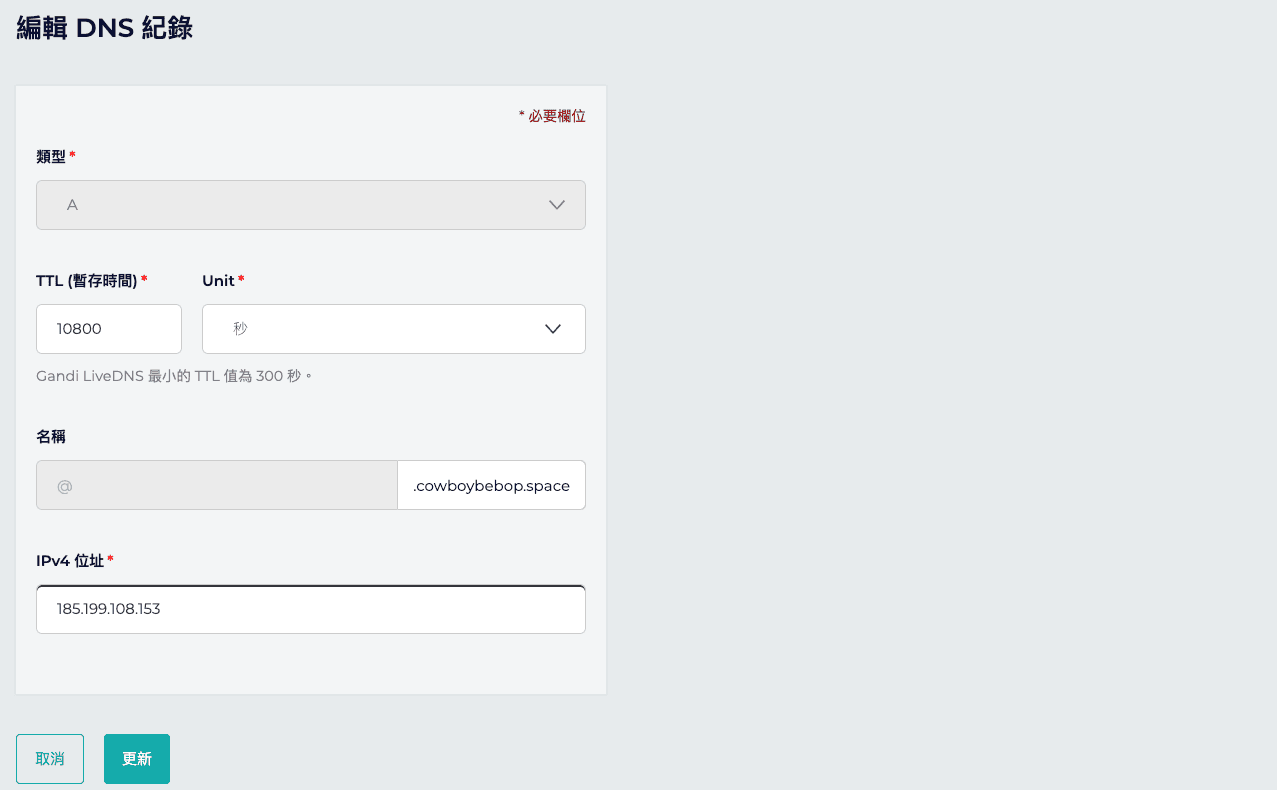Click the 名稱 field label
The width and height of the screenshot is (1277, 790).
point(51,437)
